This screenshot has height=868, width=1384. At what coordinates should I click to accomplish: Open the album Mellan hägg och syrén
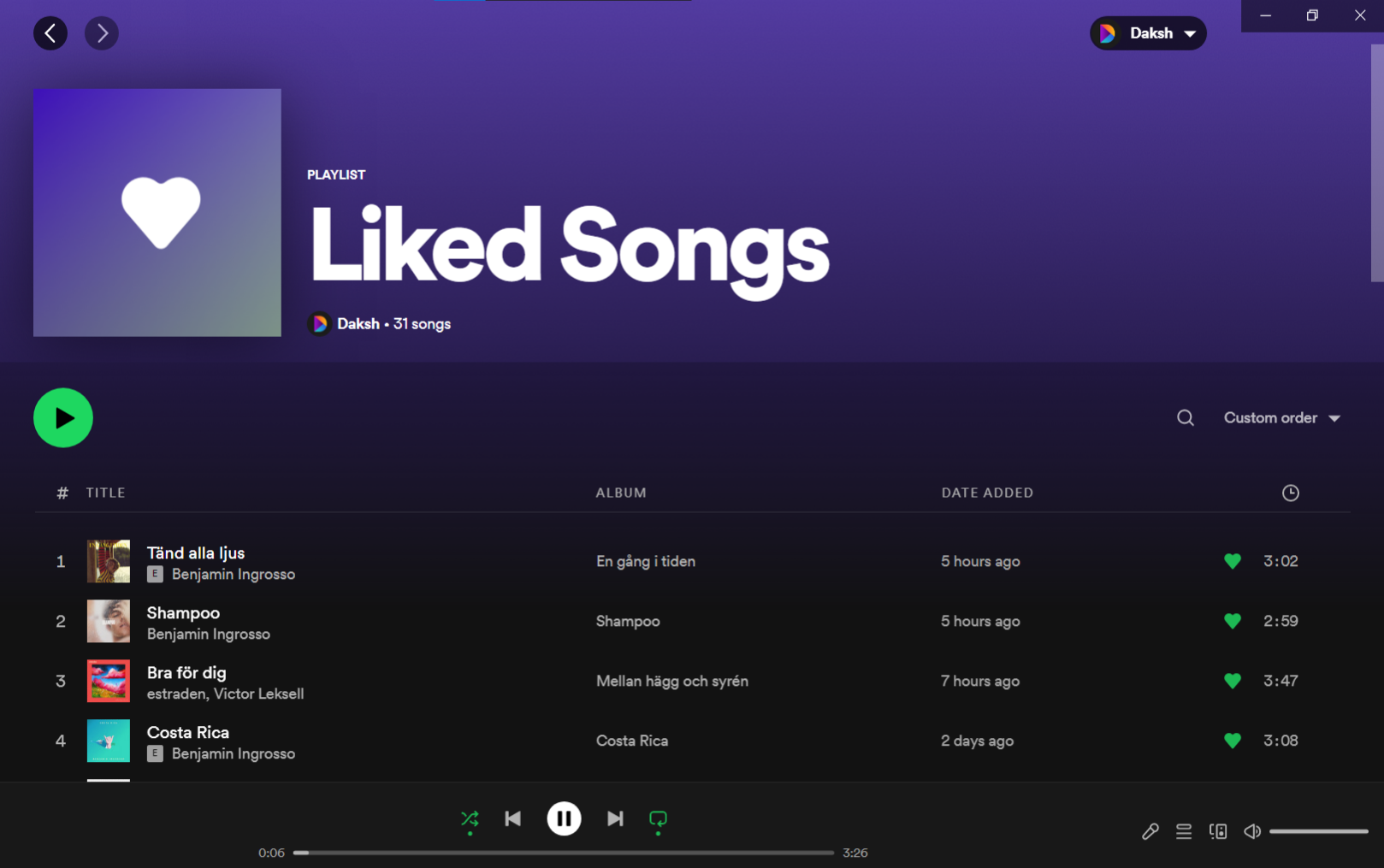672,681
